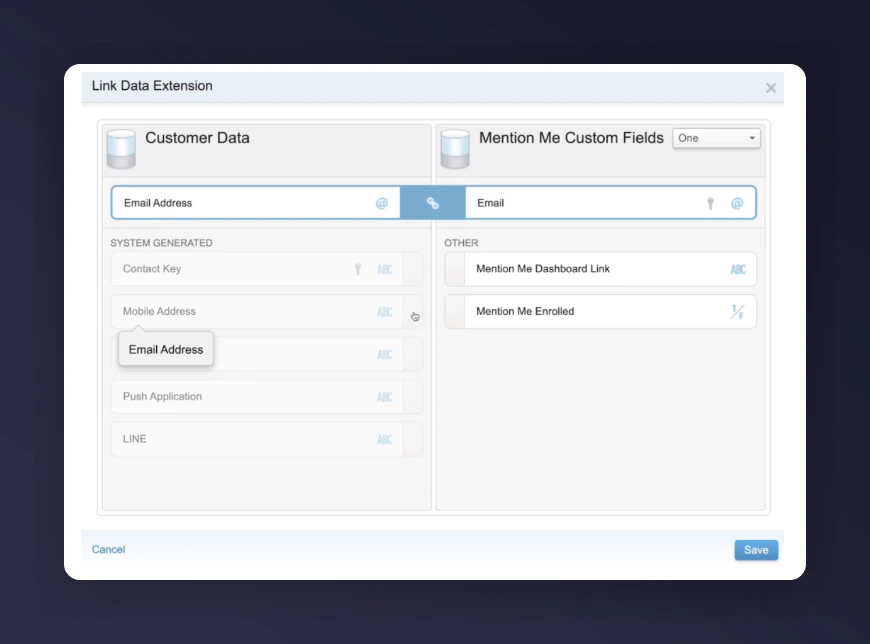Click ABC icon on Mention Me Dashboard Link
870x644 pixels.
(x=737, y=270)
